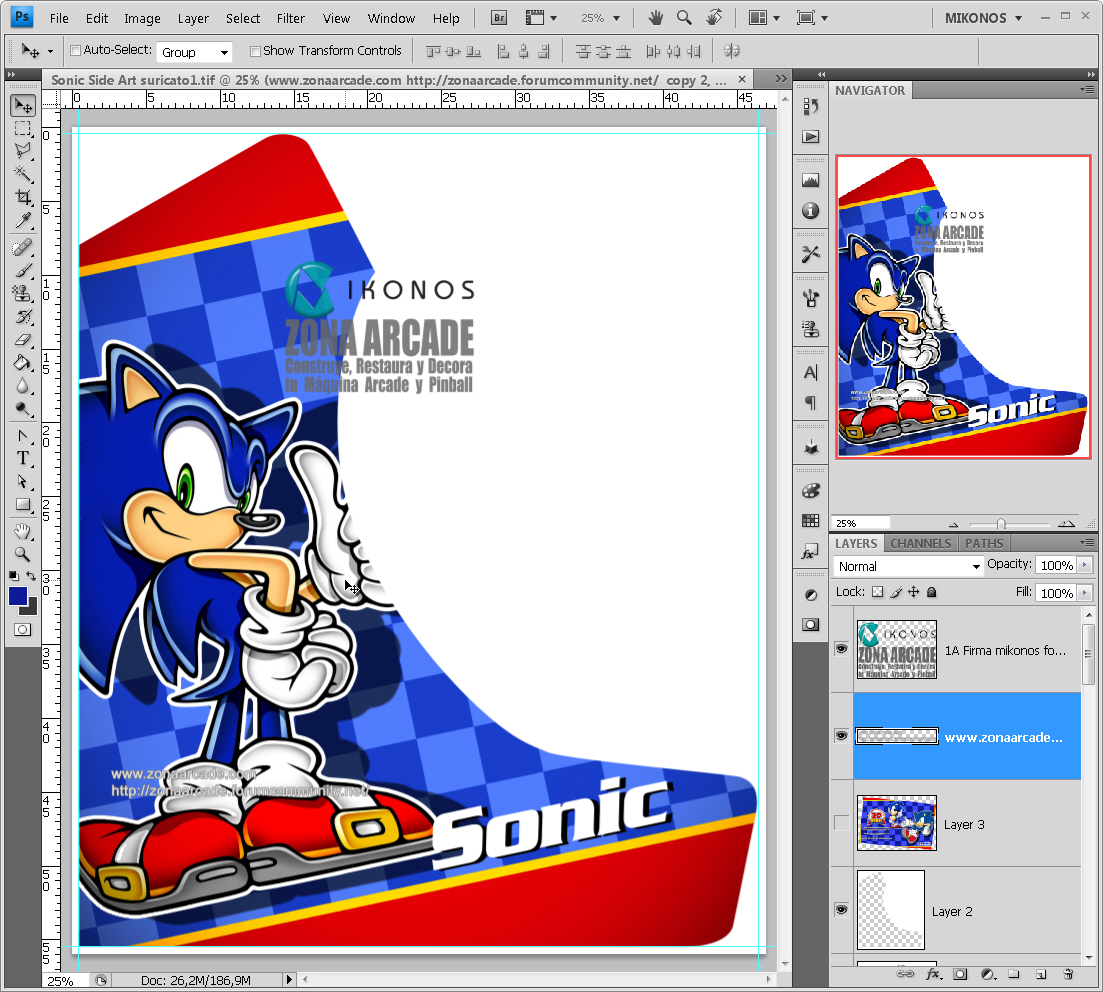Open the File menu

click(x=59, y=18)
